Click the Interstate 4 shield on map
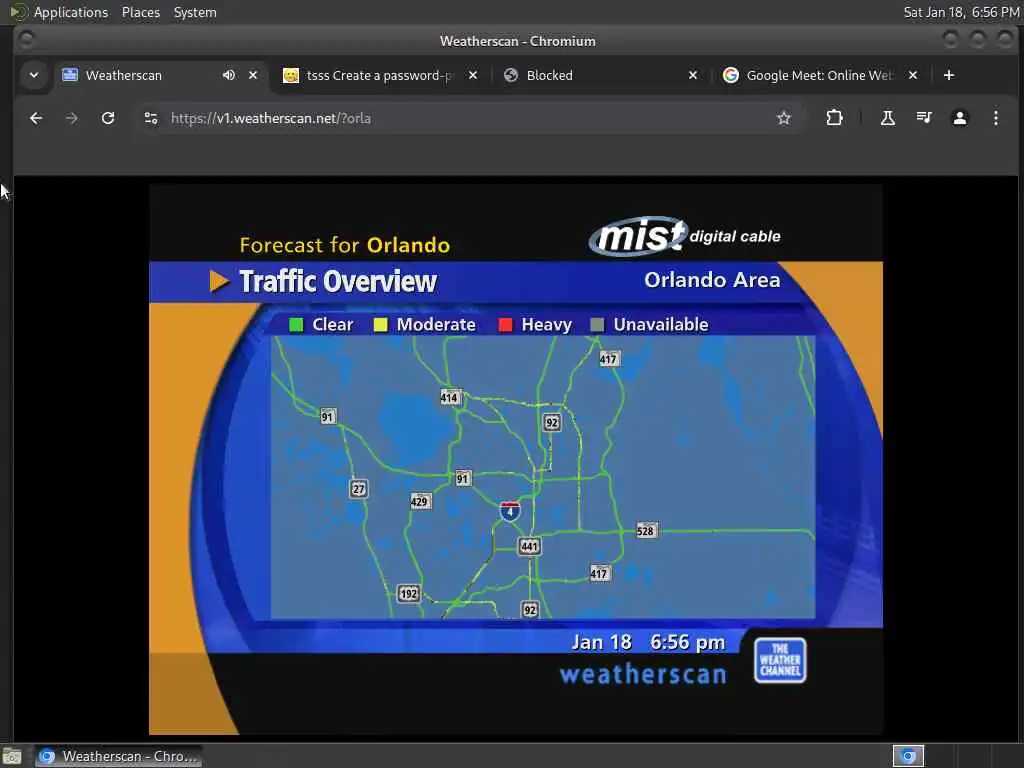The height and width of the screenshot is (768, 1024). [510, 511]
